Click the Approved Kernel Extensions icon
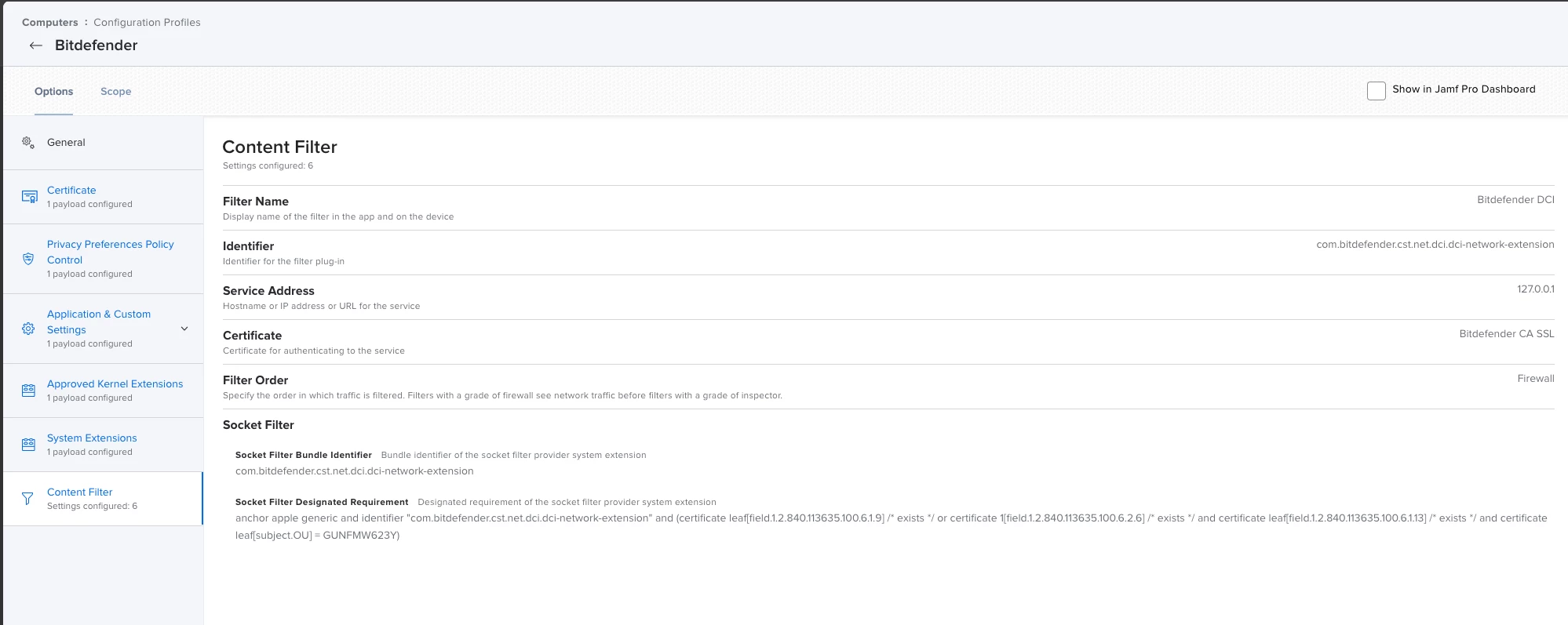Screen dimensions: 1568x625 28,391
